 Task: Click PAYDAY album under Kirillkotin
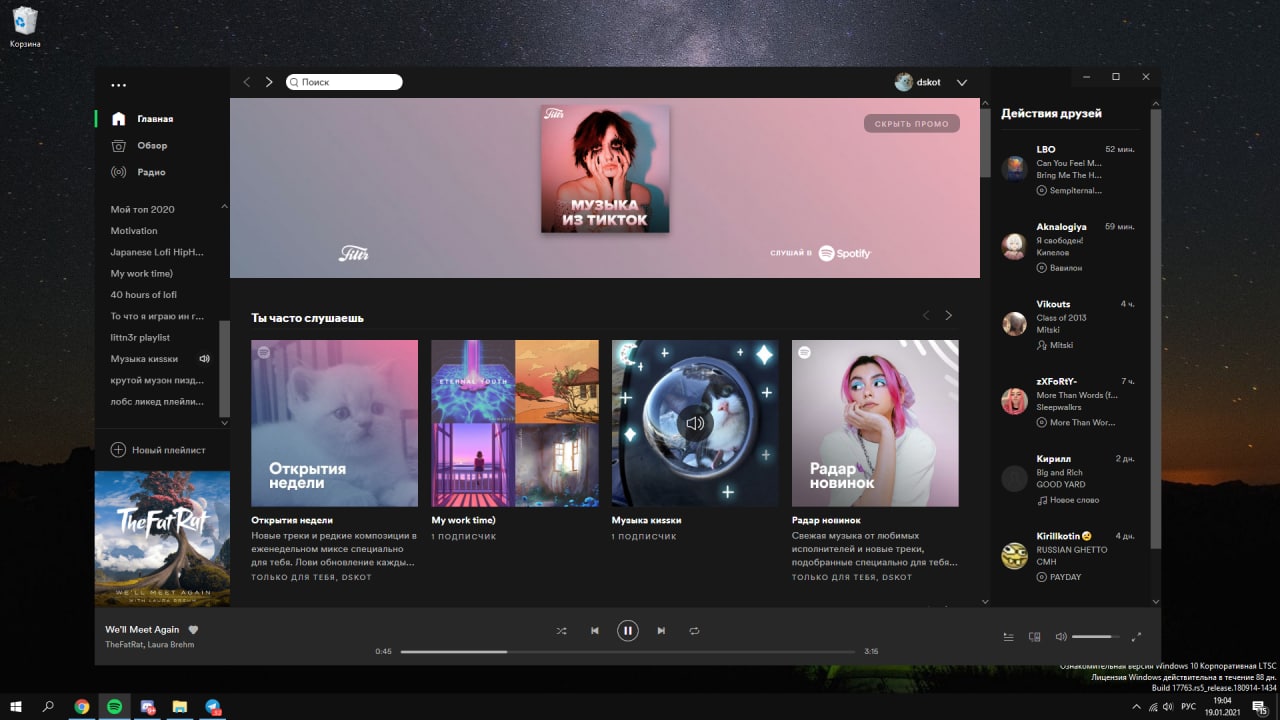coord(1065,577)
